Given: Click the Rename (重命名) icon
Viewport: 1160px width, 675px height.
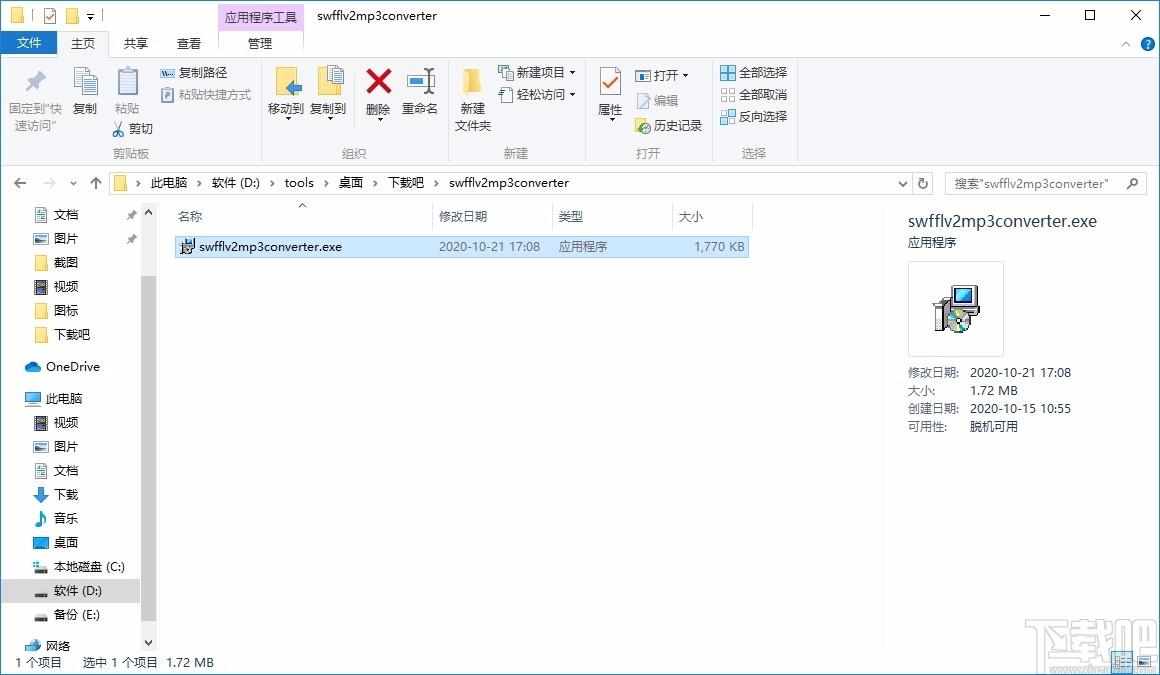Looking at the screenshot, I should pos(420,81).
